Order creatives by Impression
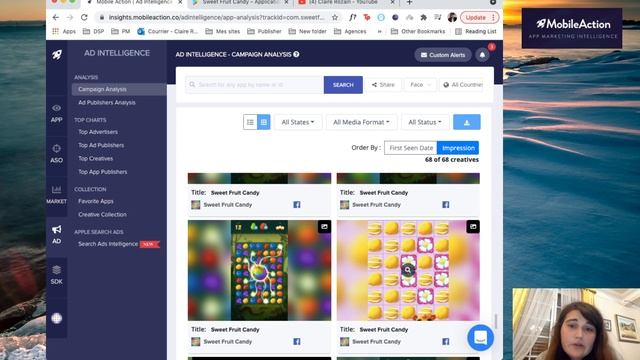Viewport: 640px width, 360px height. (x=458, y=148)
